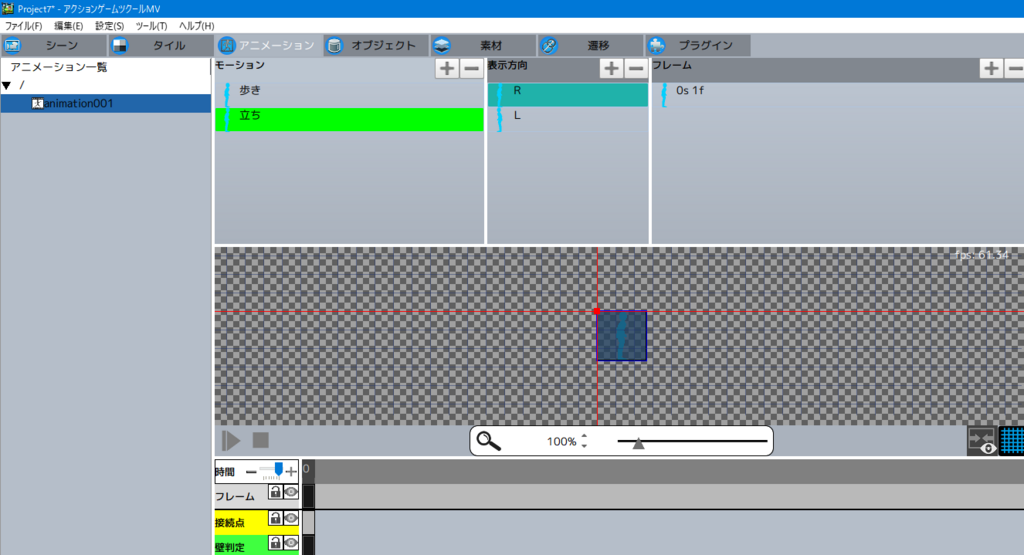Click the red origin point marker
1024x555 pixels.
[597, 311]
